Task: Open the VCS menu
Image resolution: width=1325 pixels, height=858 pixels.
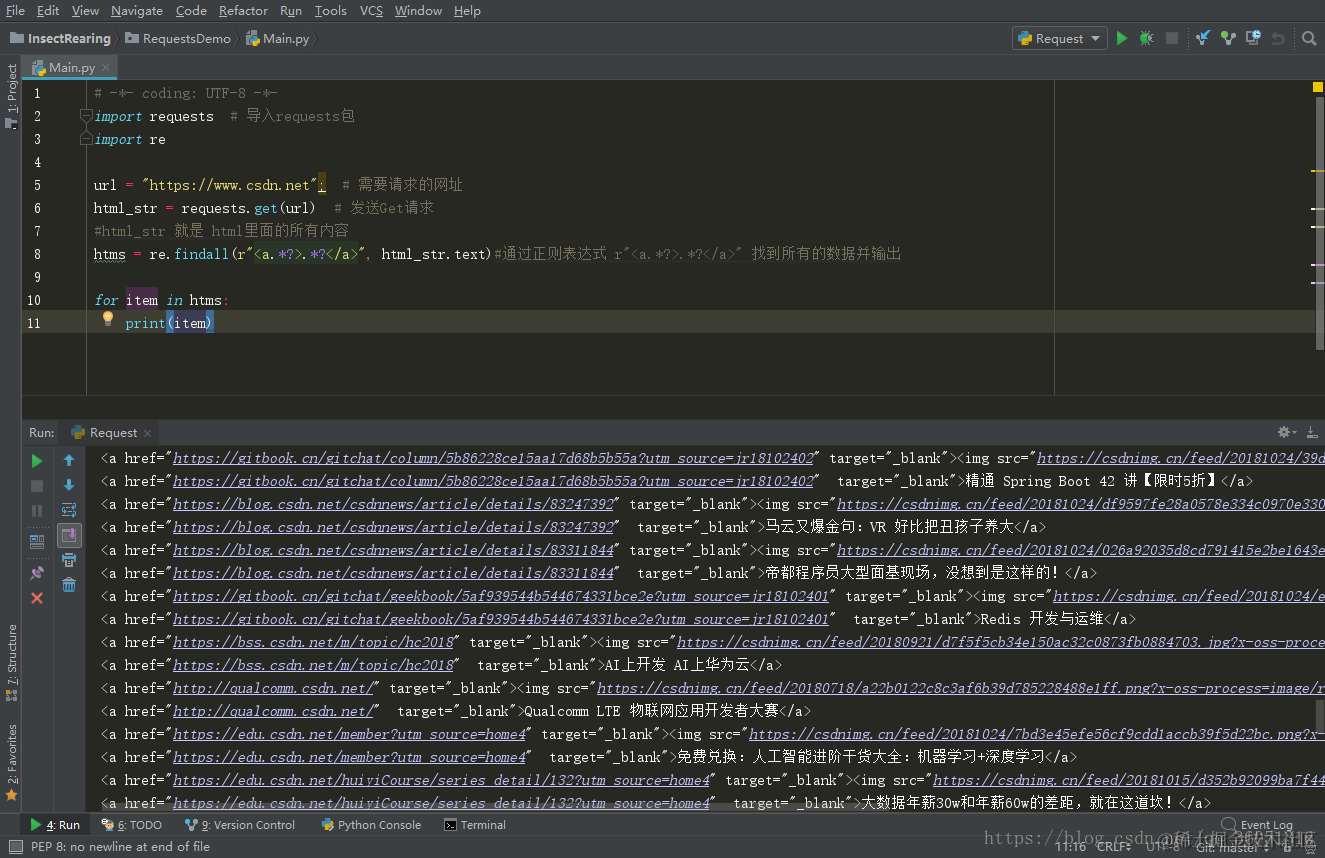Action: point(371,11)
